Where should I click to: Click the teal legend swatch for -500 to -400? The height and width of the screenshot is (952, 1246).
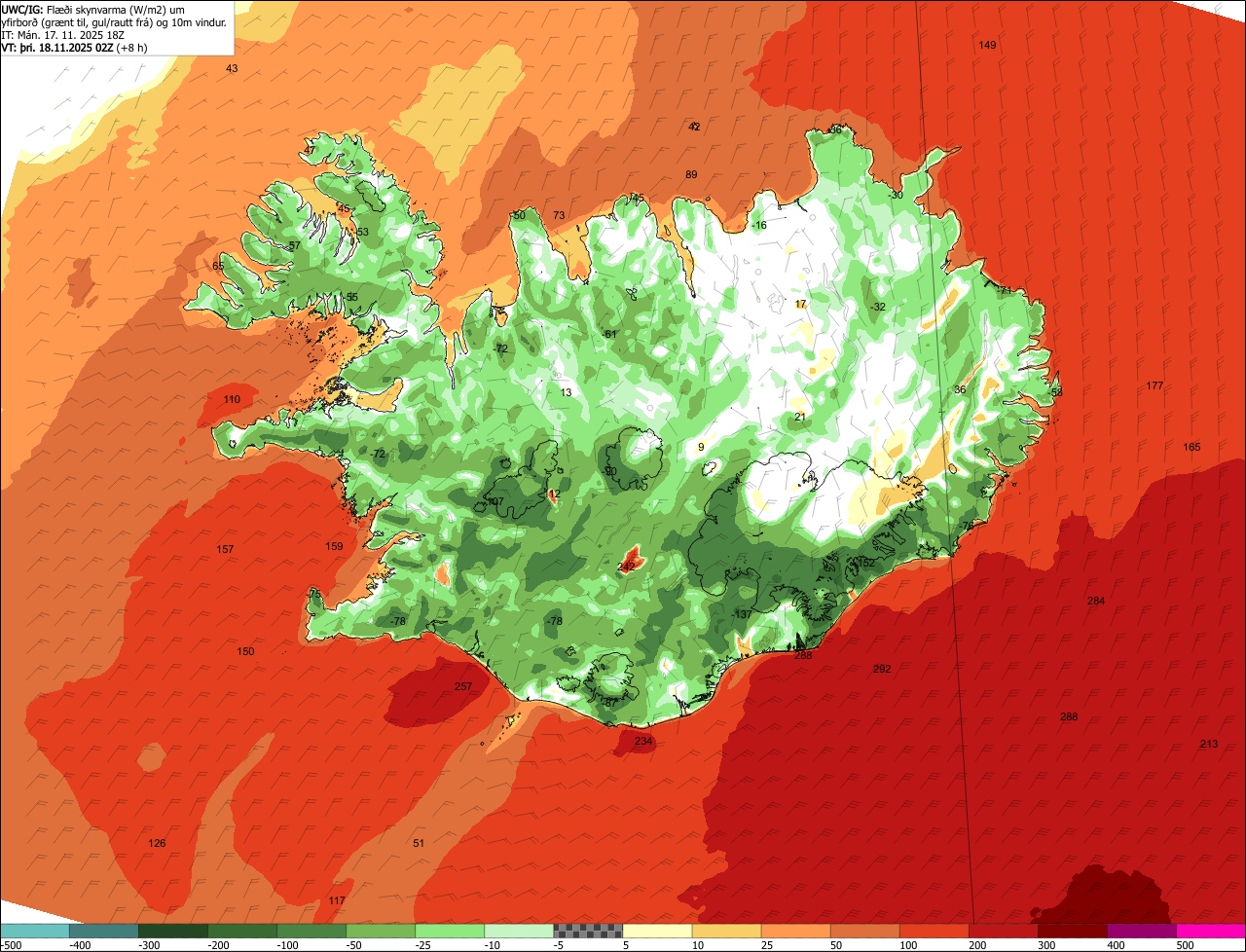(x=35, y=931)
